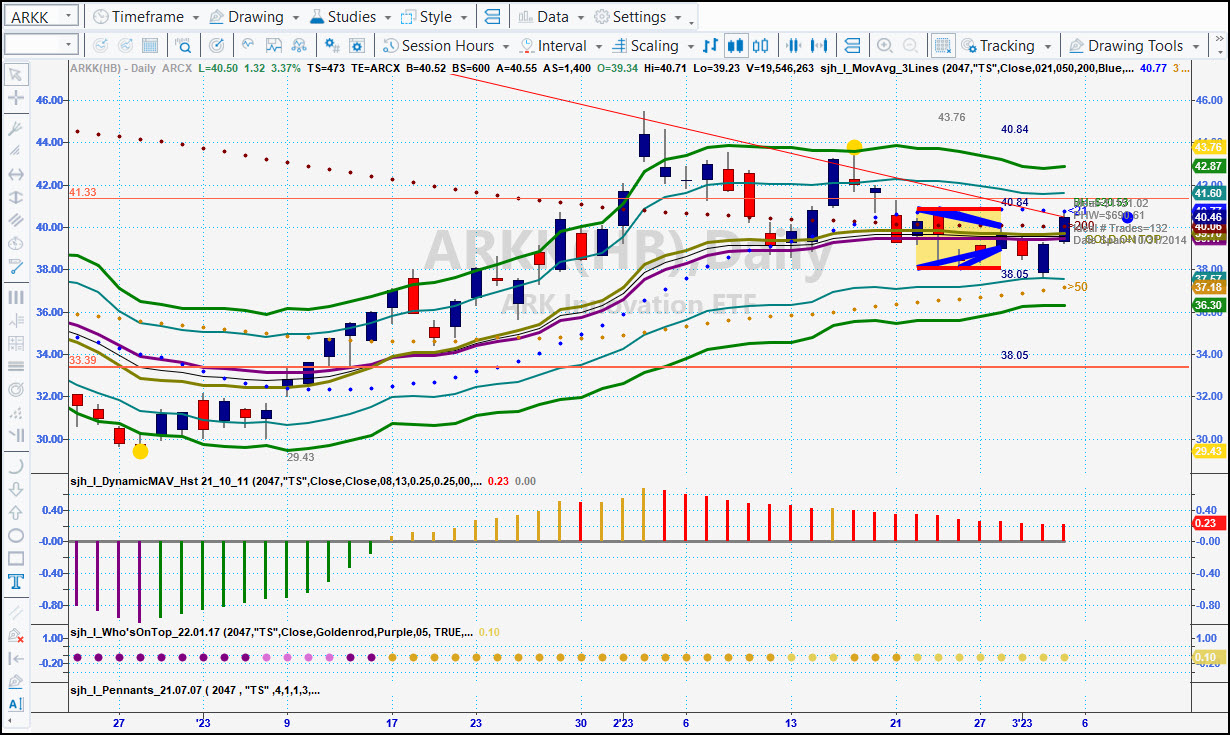
Task: Click date 17 on the time axis
Action: (392, 722)
